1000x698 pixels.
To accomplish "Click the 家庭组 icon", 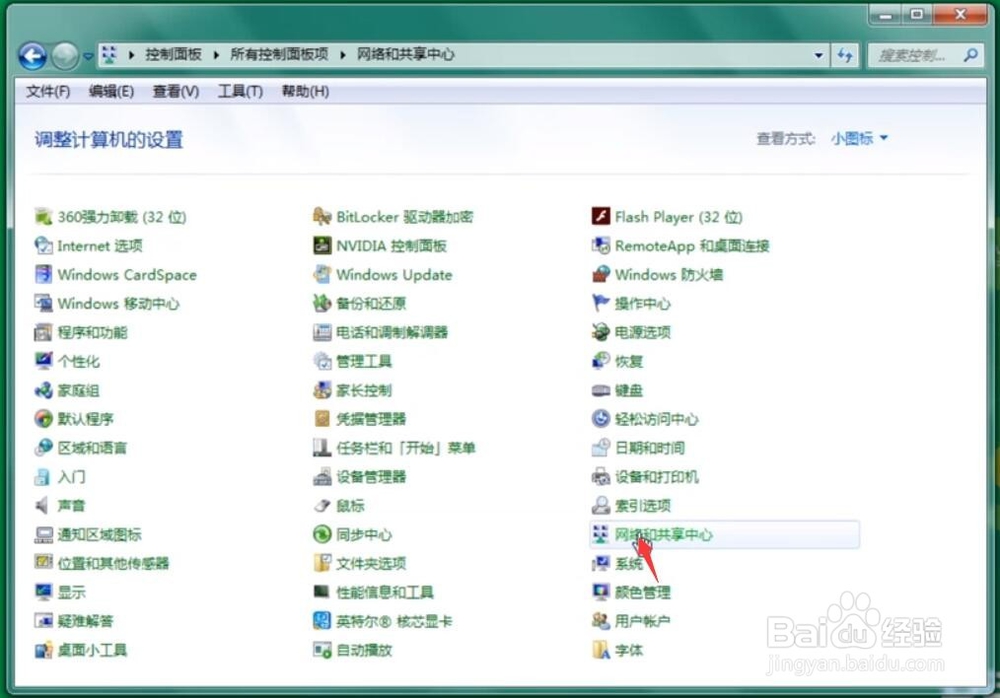I will coord(43,390).
